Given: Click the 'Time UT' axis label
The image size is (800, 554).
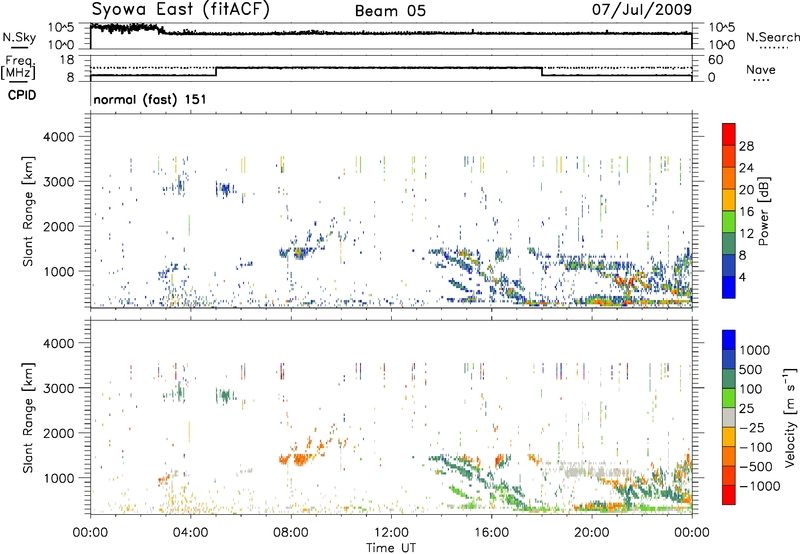Looking at the screenshot, I should 391,547.
